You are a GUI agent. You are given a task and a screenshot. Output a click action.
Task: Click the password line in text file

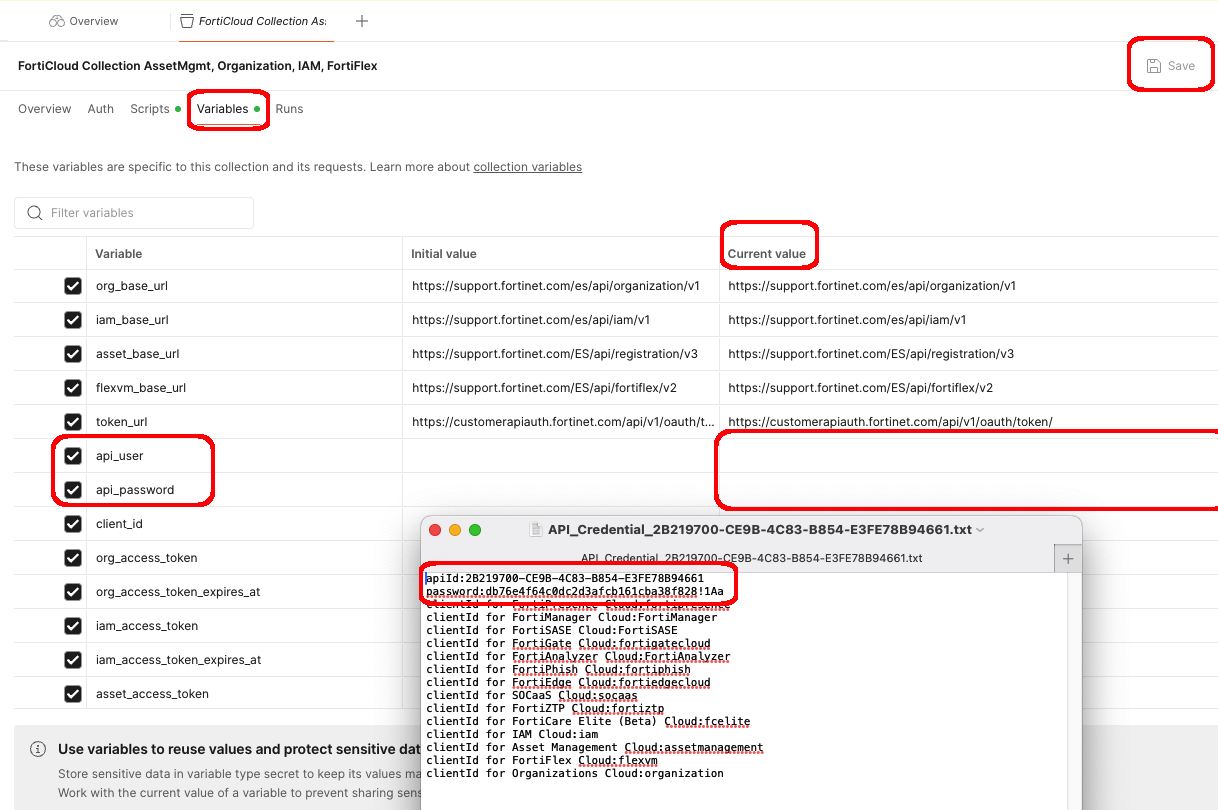click(575, 591)
